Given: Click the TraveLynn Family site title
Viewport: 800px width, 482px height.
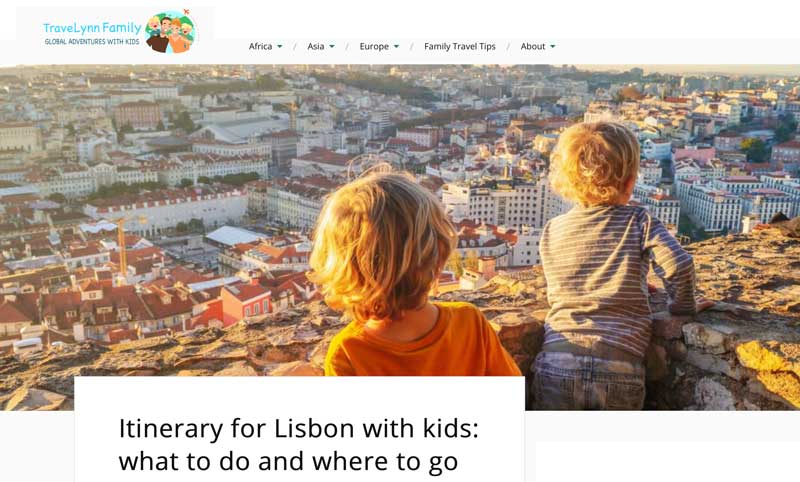Looking at the screenshot, I should [92, 28].
